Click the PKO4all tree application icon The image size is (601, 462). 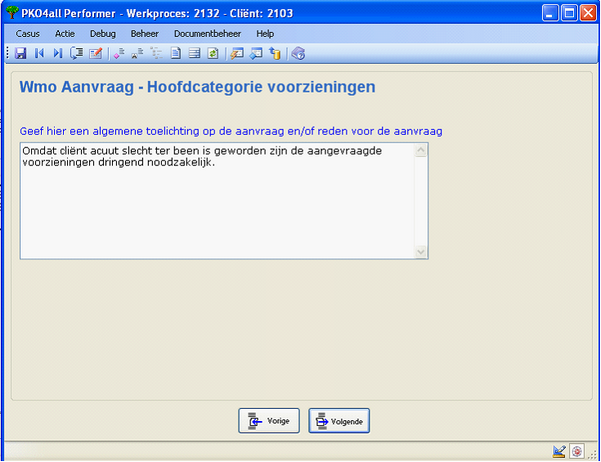click(12, 13)
